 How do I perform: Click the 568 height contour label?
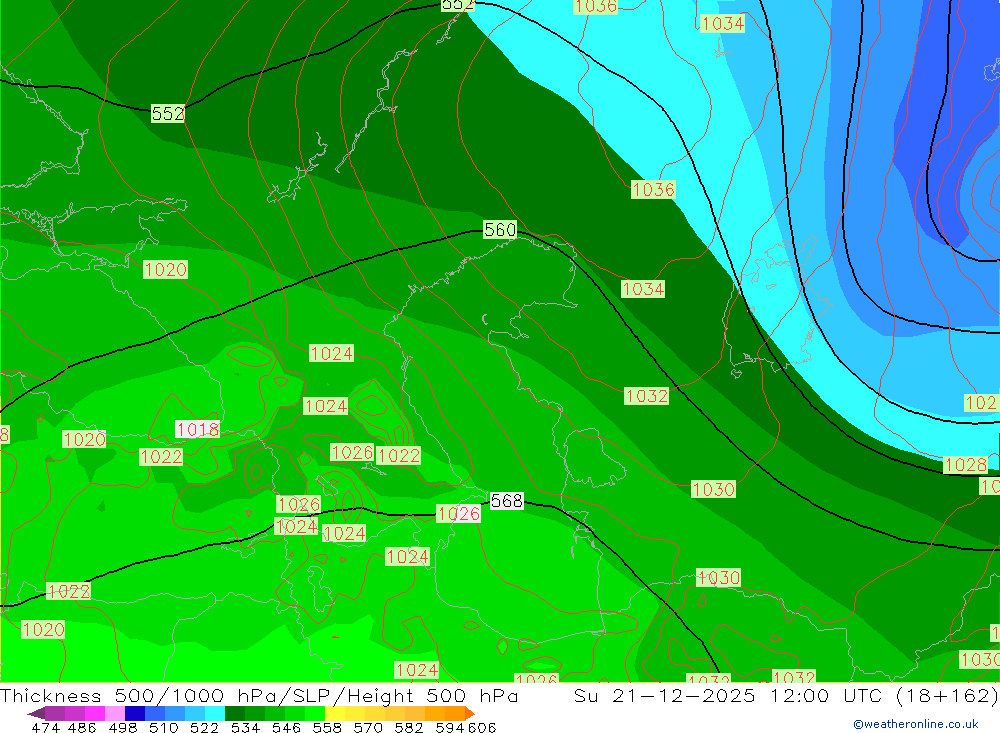click(507, 501)
